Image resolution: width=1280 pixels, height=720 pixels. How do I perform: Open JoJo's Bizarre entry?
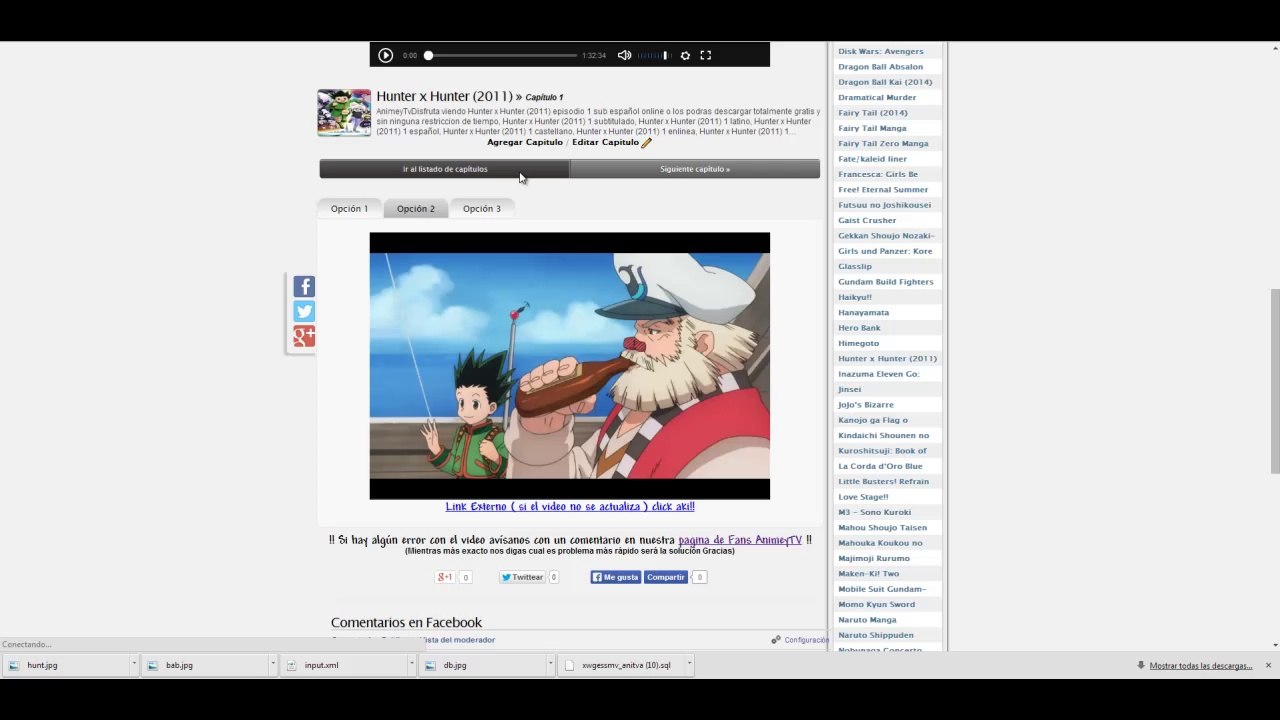coord(866,405)
